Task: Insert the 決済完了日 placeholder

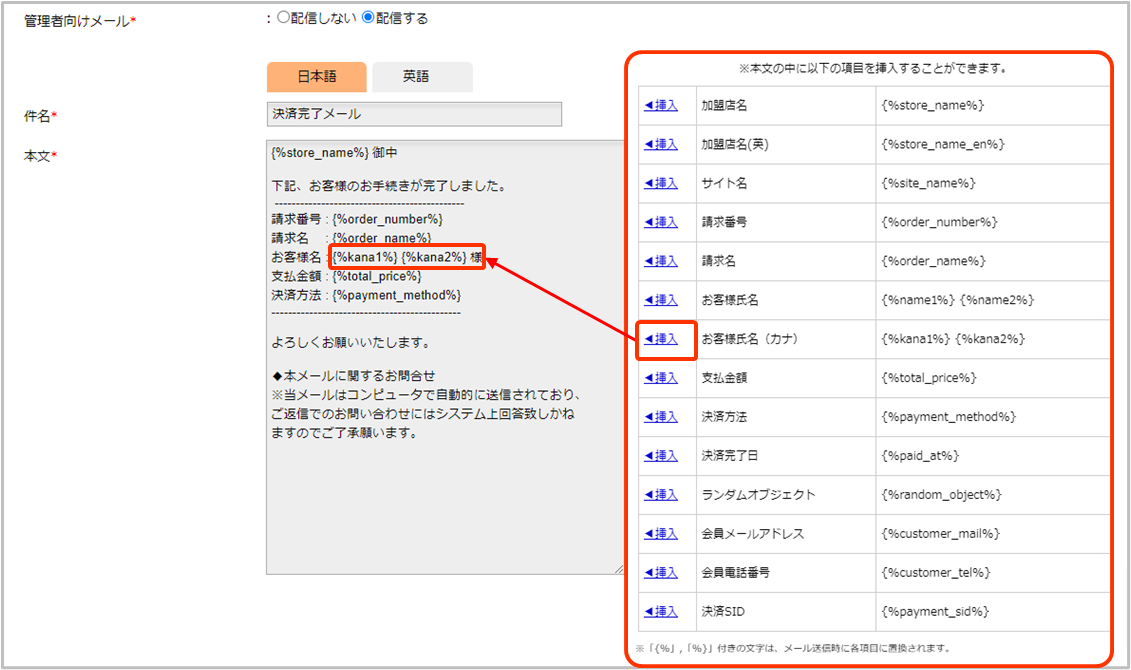Action: coord(661,456)
